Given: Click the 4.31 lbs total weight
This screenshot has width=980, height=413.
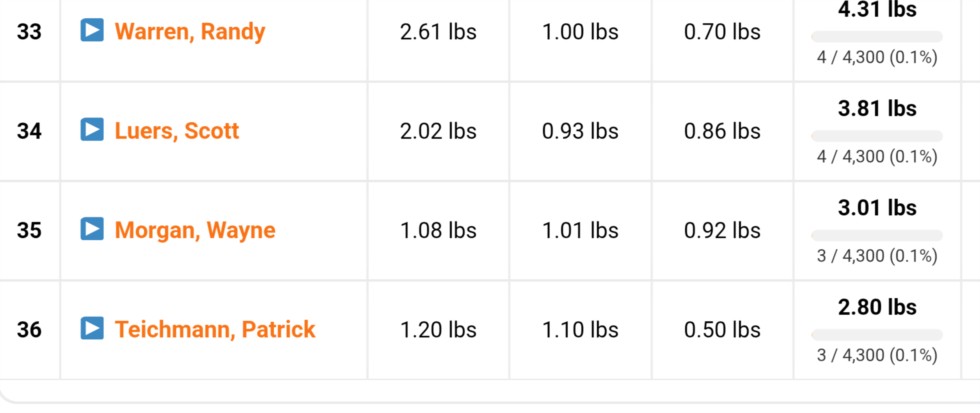Looking at the screenshot, I should point(877,10).
